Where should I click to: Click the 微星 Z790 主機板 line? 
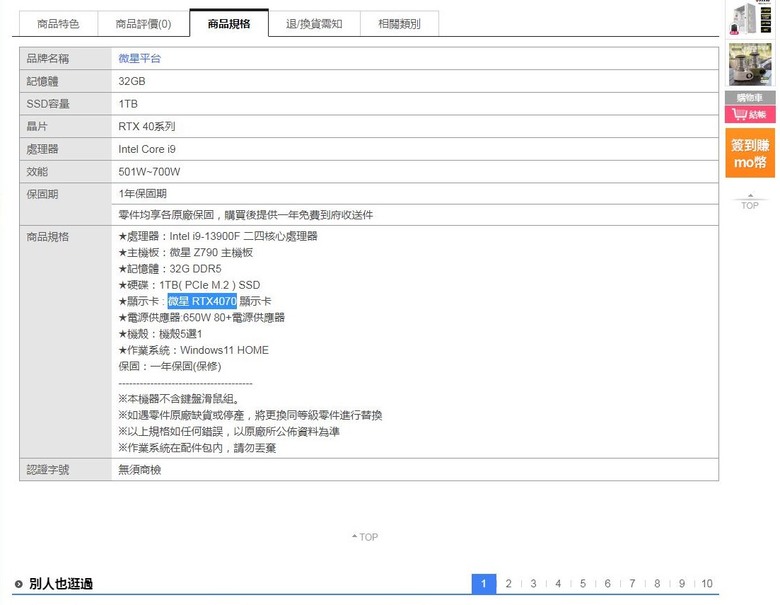pyautogui.click(x=186, y=253)
